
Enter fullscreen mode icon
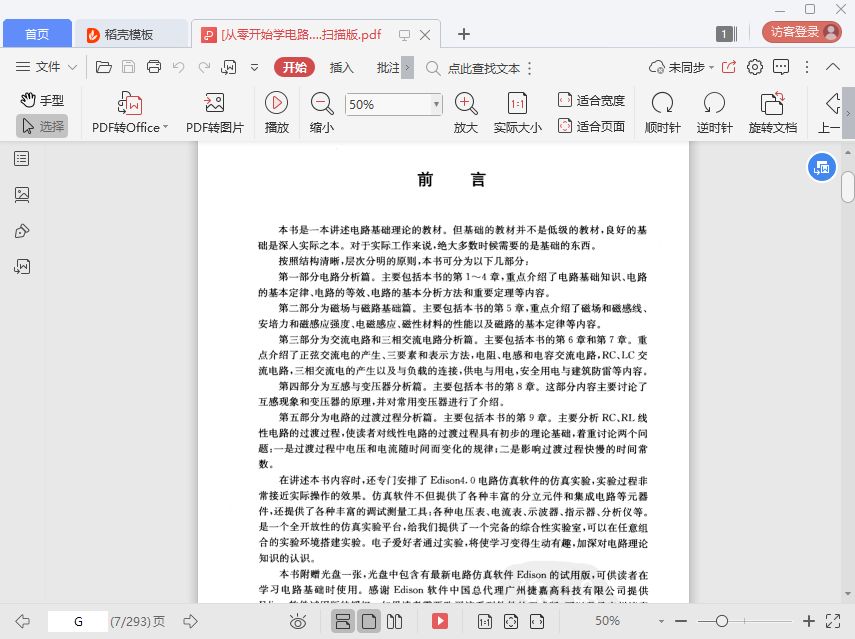833,621
